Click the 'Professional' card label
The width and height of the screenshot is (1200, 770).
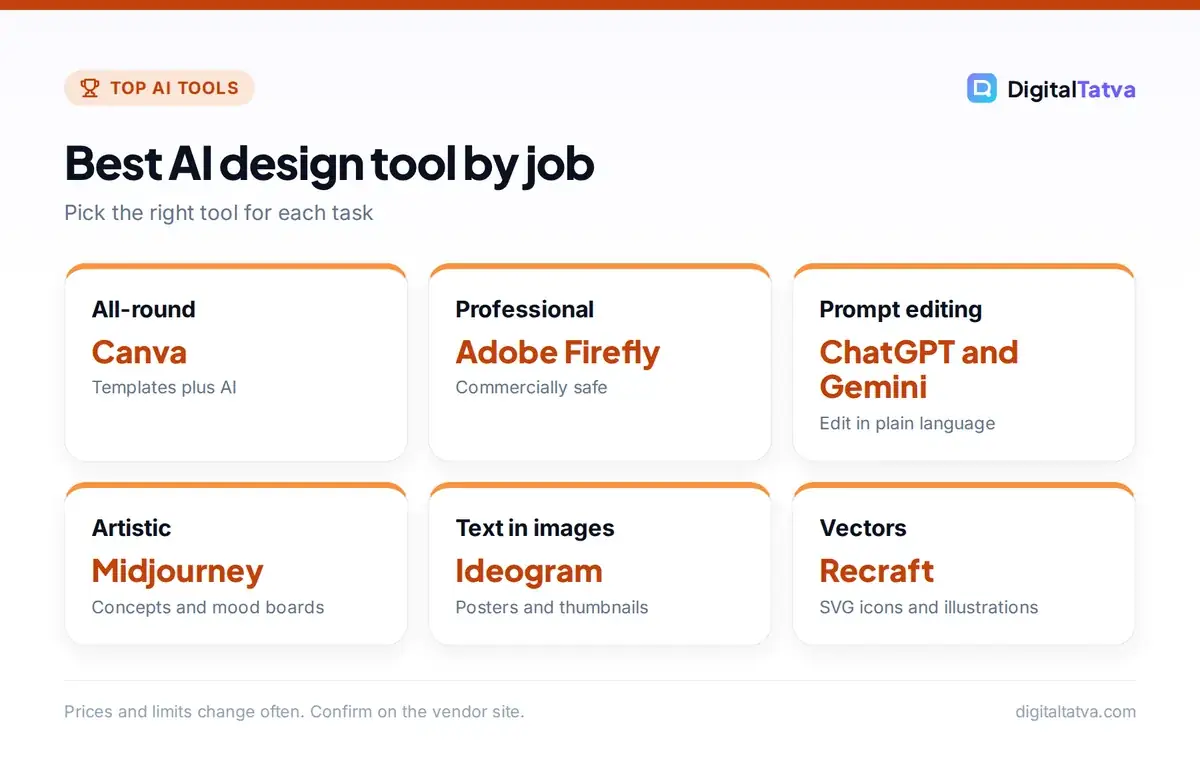[525, 309]
